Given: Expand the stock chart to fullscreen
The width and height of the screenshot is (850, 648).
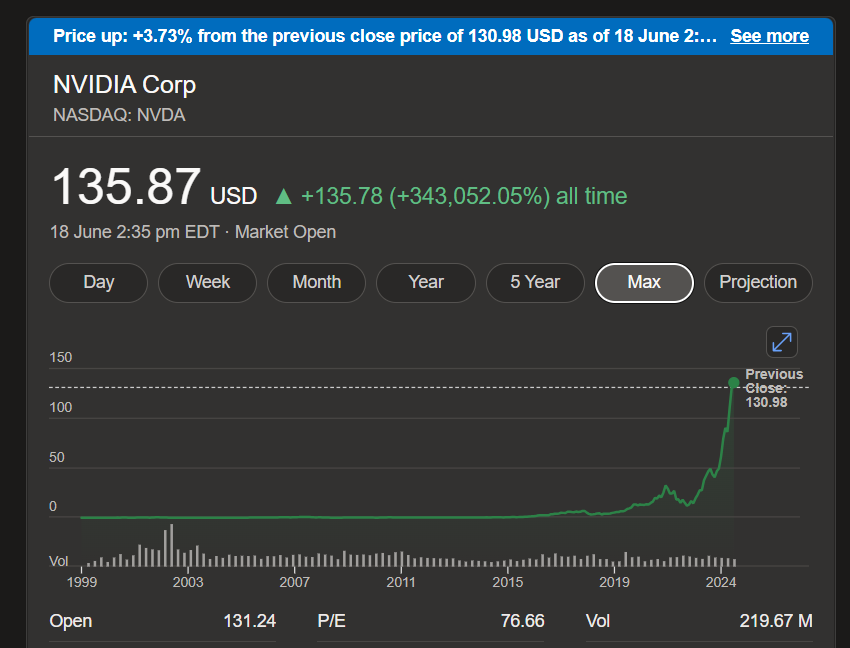Looking at the screenshot, I should [781, 342].
